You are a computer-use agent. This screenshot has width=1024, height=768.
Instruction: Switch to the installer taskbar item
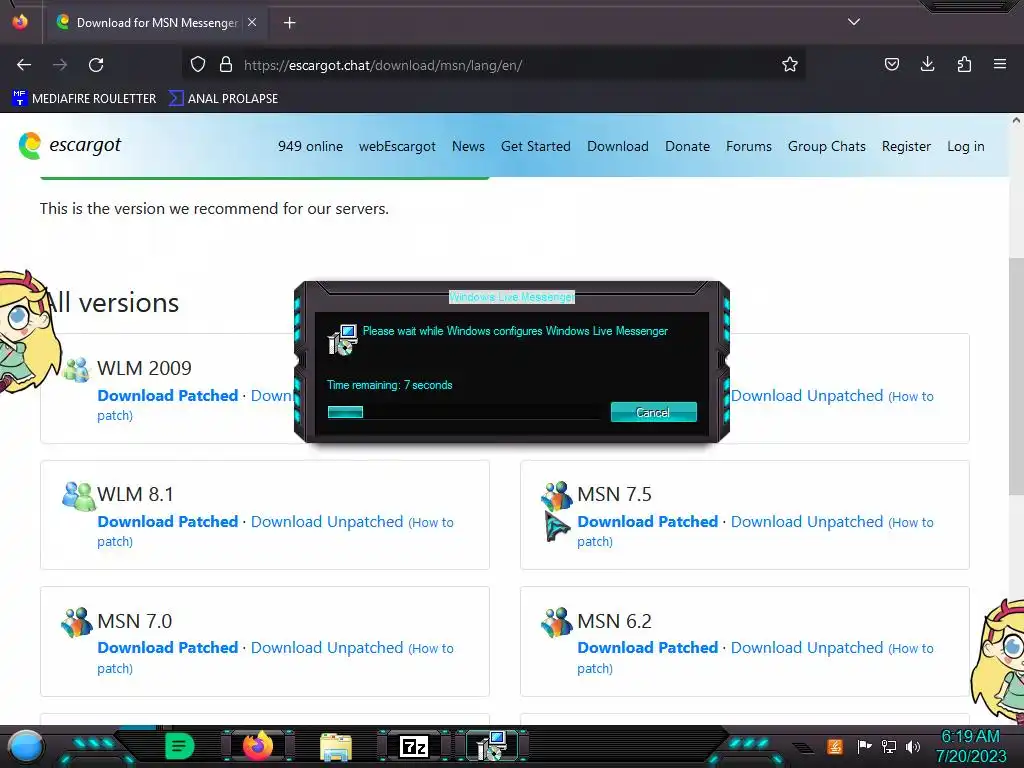click(492, 746)
